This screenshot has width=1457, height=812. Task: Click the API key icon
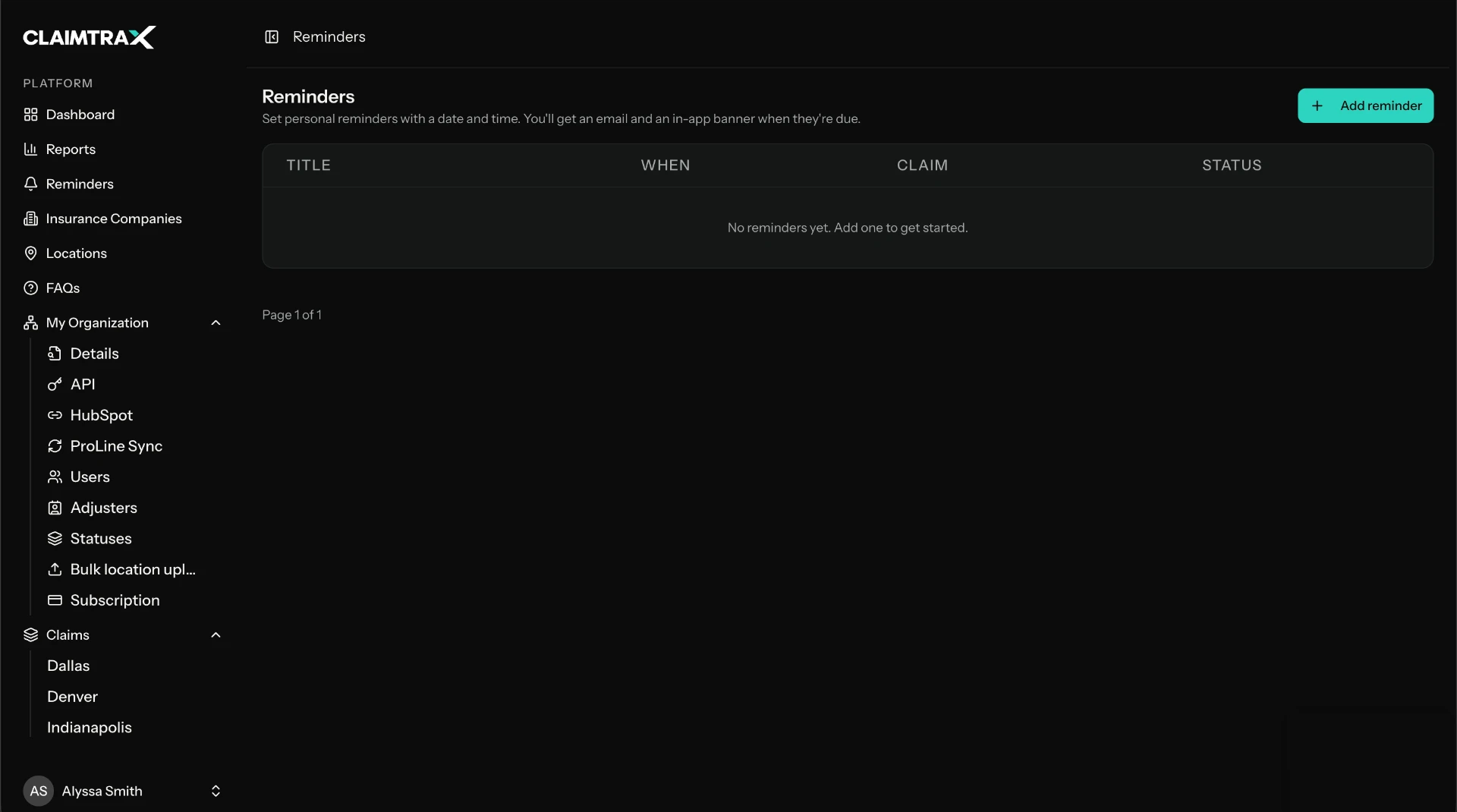(x=55, y=385)
